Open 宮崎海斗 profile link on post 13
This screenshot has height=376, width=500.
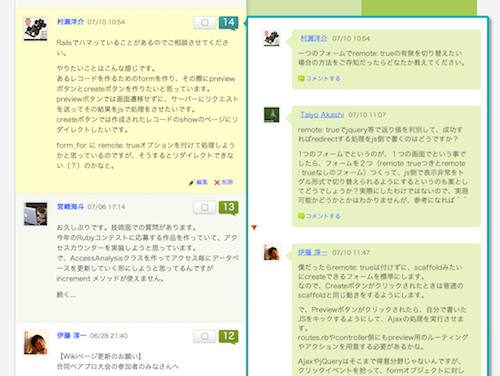point(70,207)
